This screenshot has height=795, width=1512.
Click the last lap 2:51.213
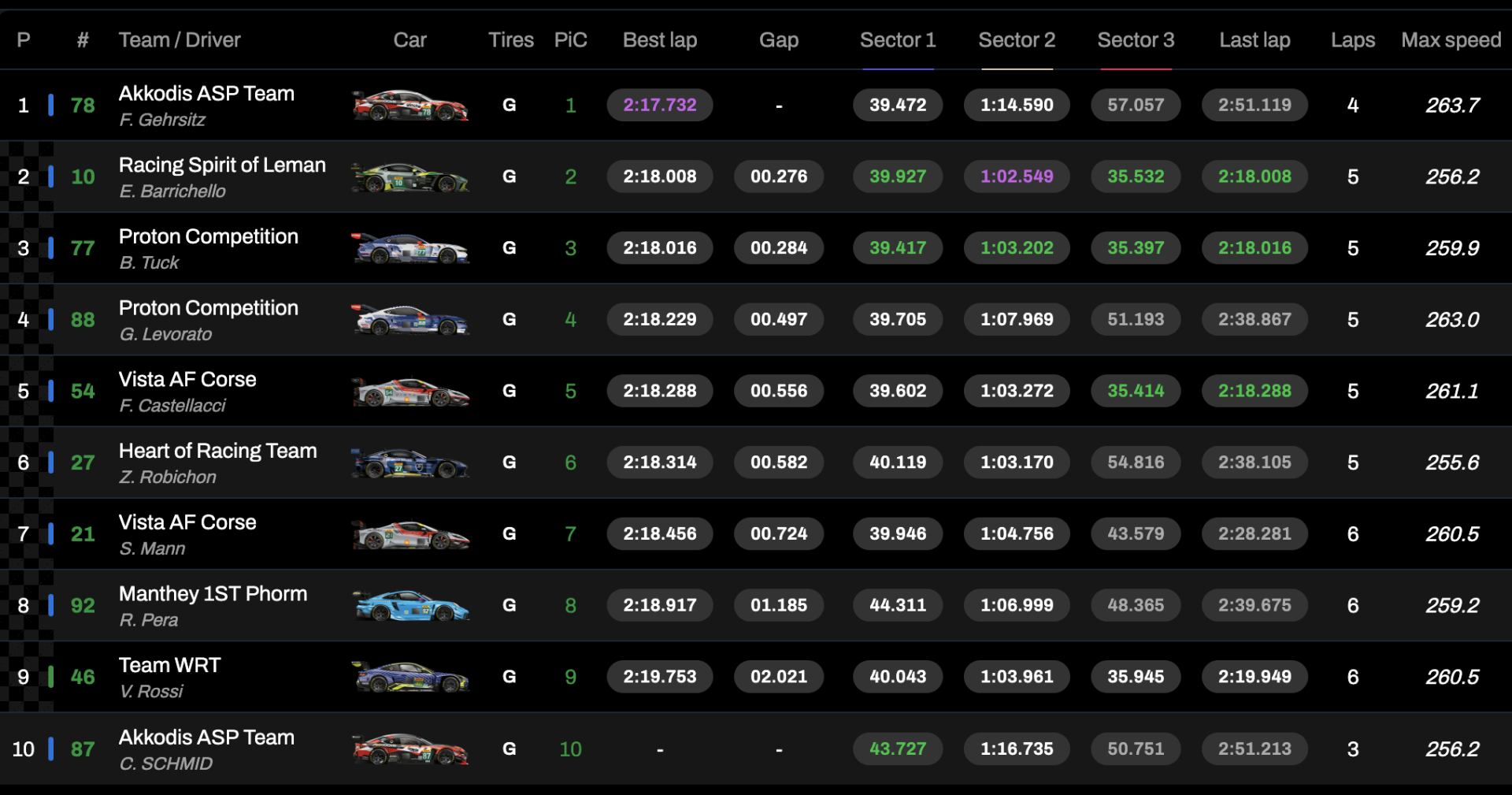1254,749
